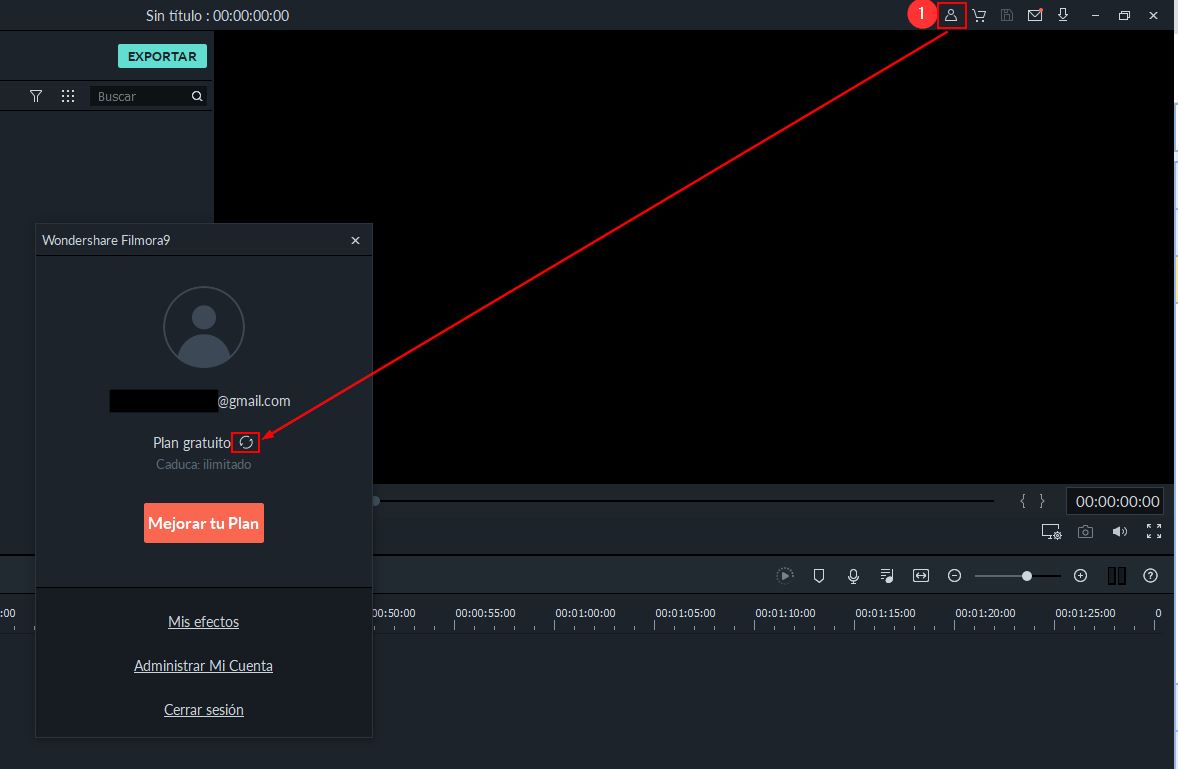This screenshot has width=1178, height=769.
Task: Open the audio mixer icon
Action: point(887,576)
